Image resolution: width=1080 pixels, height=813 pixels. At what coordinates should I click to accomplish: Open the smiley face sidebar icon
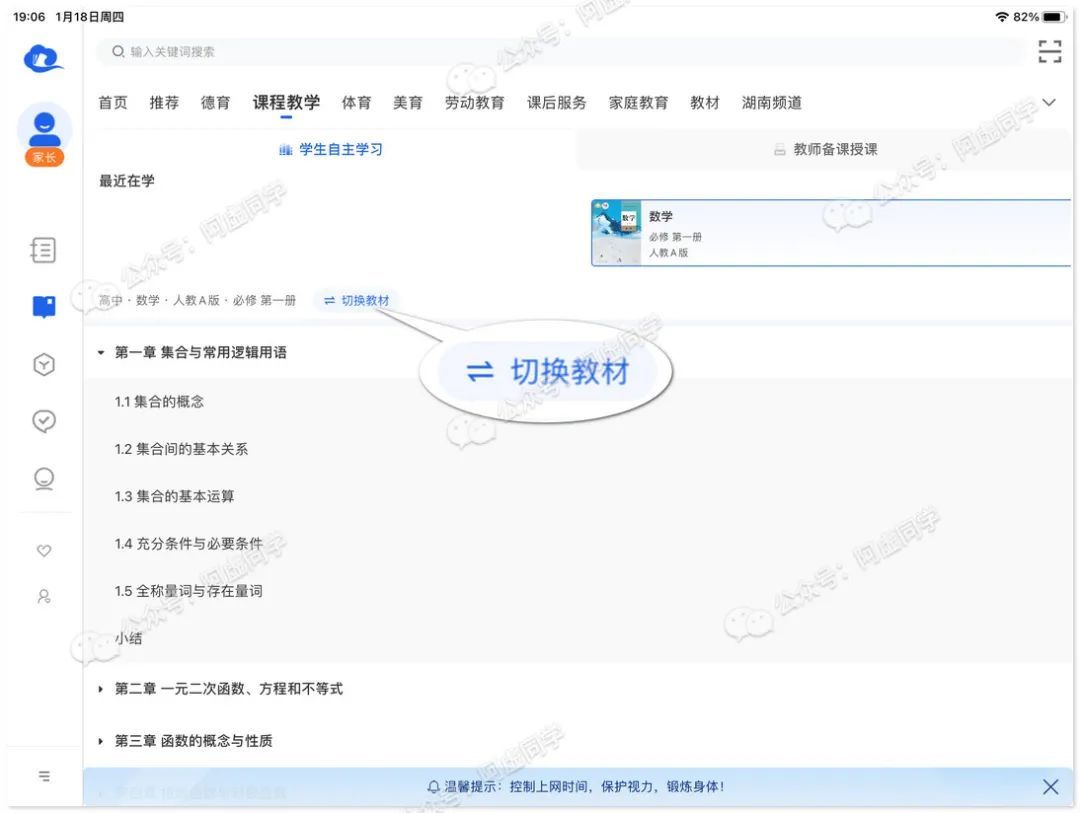point(44,478)
